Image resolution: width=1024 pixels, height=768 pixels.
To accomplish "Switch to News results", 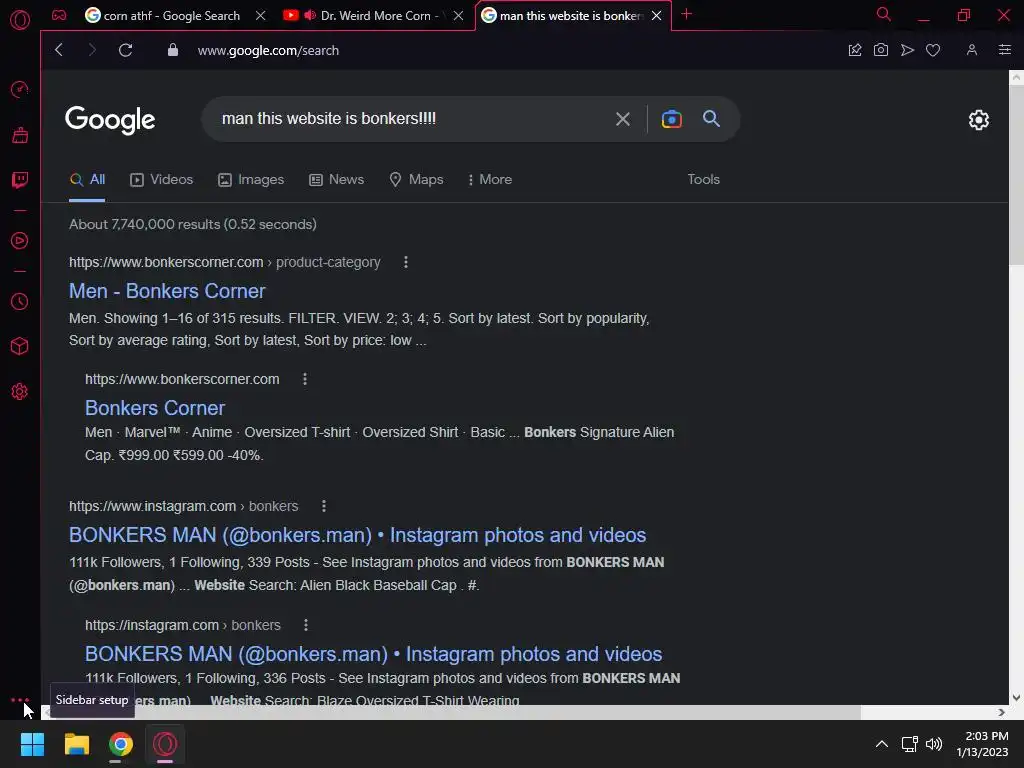I will 336,180.
